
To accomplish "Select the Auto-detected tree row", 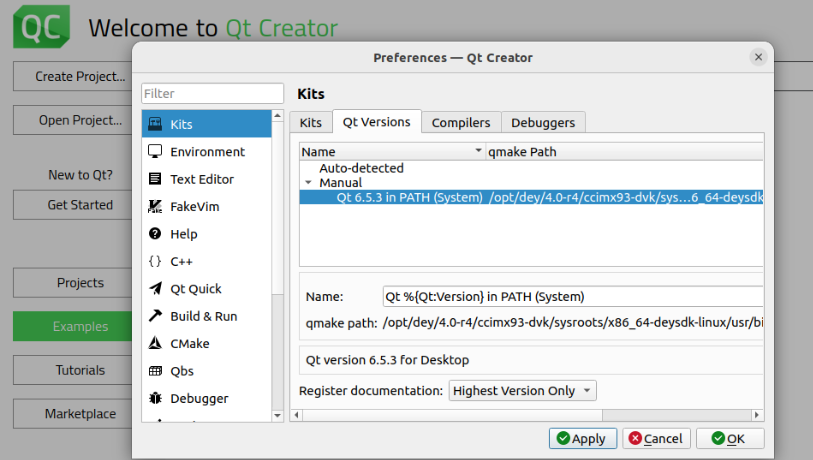I will tap(361, 168).
